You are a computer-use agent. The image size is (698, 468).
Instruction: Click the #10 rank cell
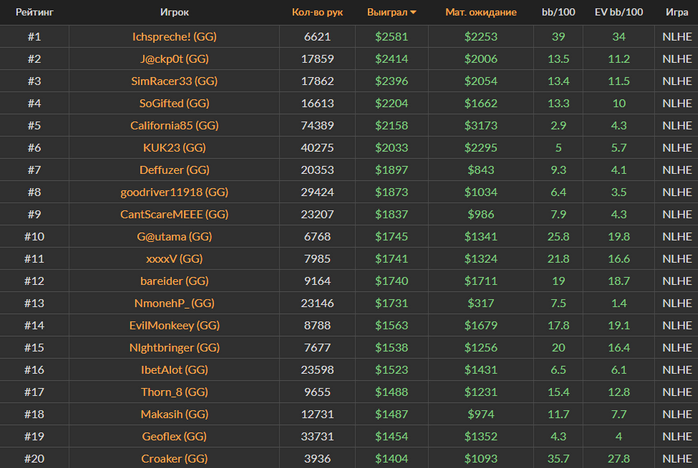[34, 236]
